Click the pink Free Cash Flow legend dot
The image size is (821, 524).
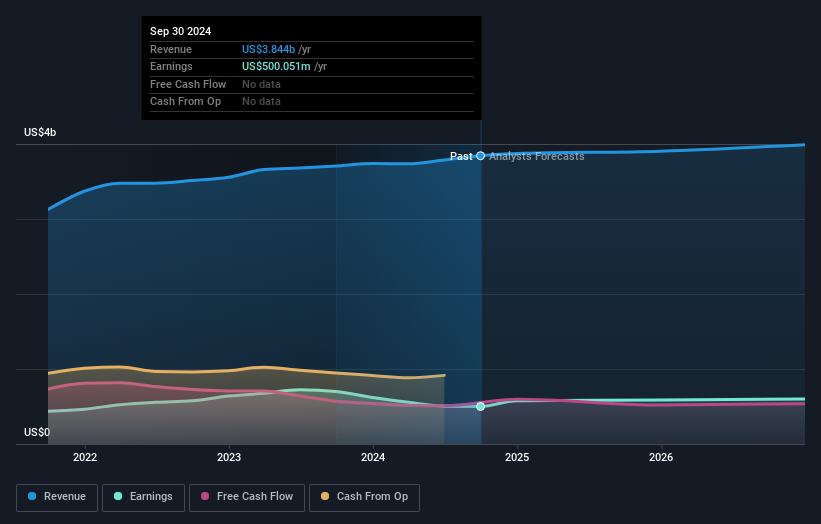pos(205,496)
